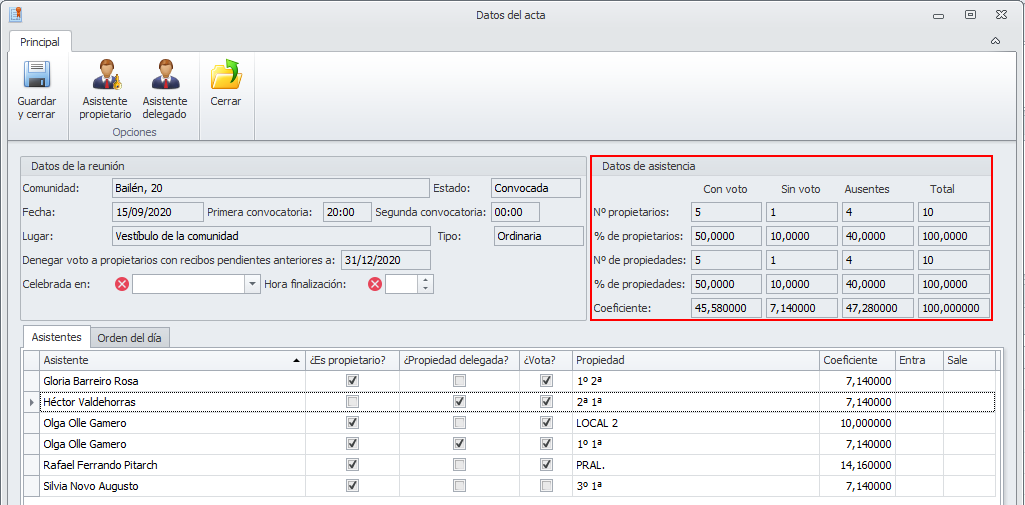Click the Lugar text field
Viewport: 1025px width, 505px height.
(x=270, y=236)
